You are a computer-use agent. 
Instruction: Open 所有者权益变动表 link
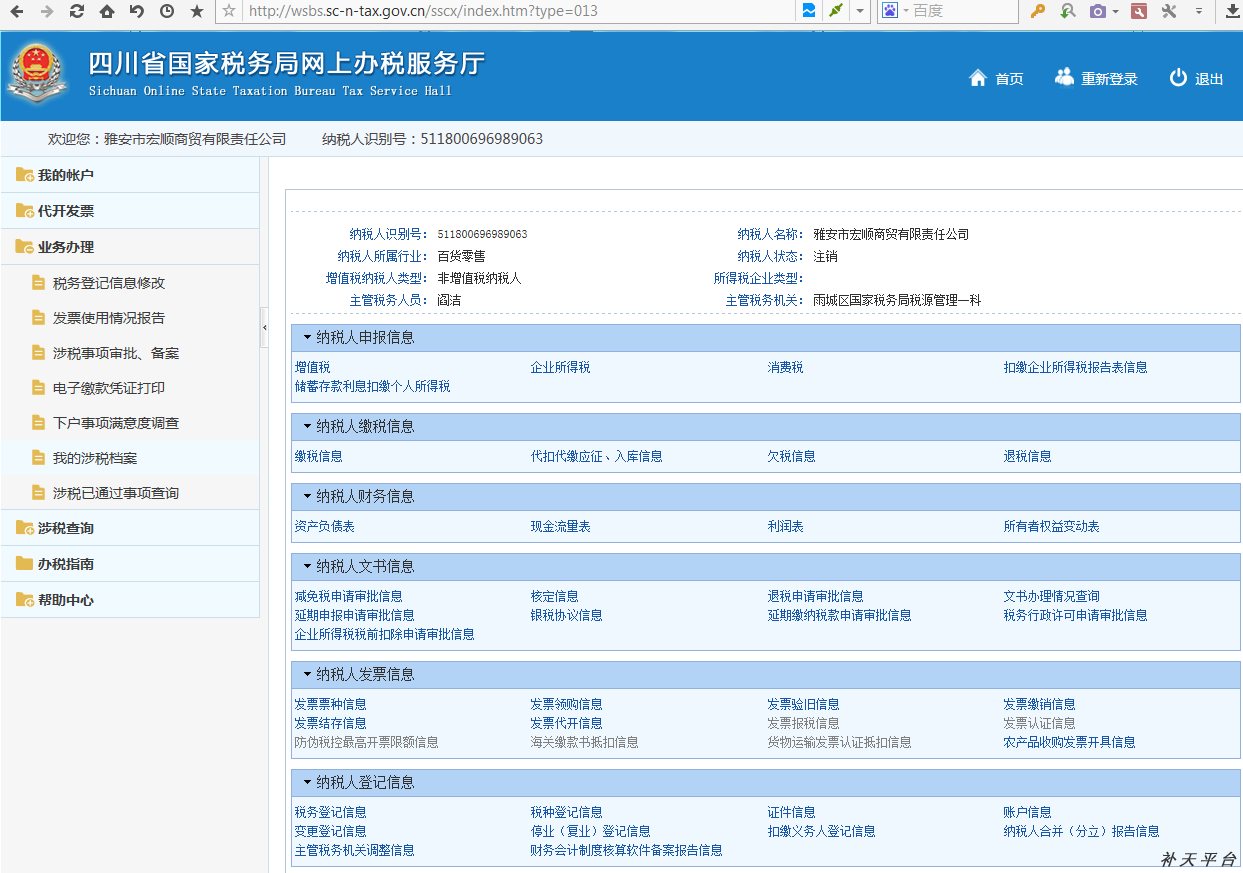tap(1051, 526)
